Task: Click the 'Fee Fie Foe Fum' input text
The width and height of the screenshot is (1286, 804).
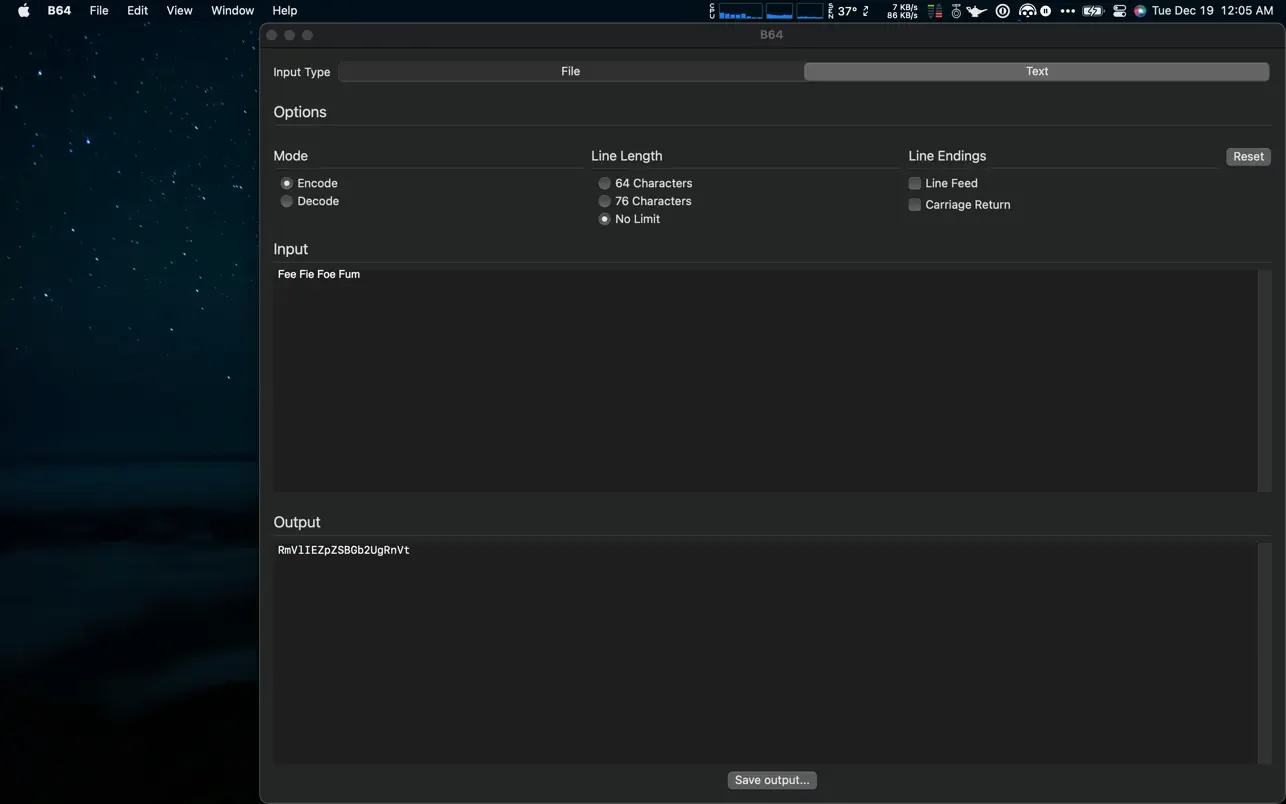Action: tap(319, 274)
